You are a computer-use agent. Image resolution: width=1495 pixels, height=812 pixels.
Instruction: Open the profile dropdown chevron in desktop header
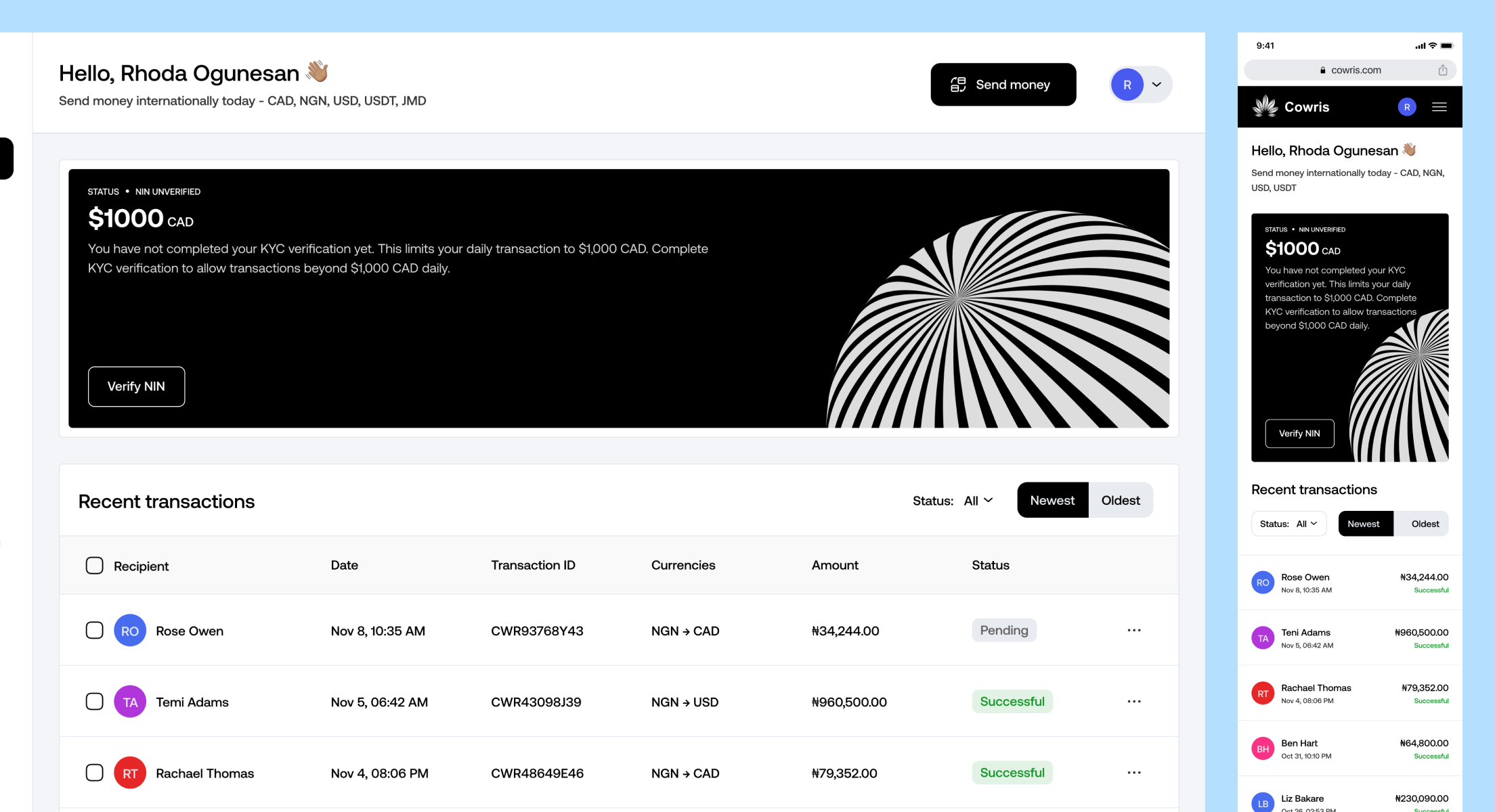(x=1156, y=85)
